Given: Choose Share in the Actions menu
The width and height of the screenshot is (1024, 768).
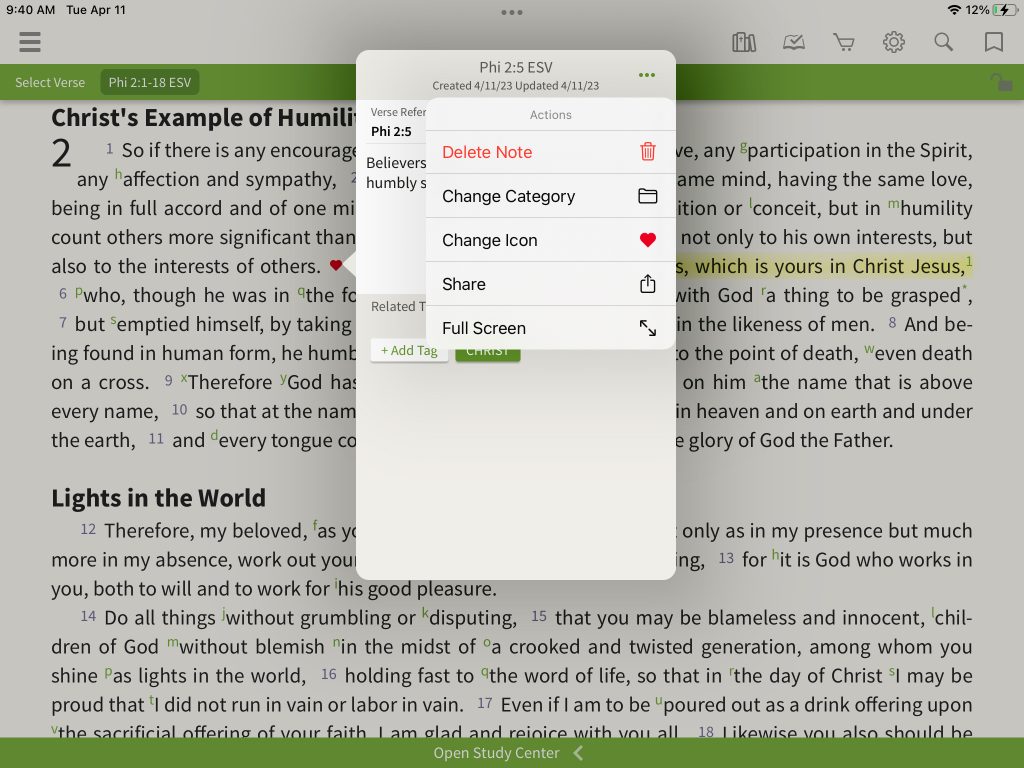Looking at the screenshot, I should [551, 284].
